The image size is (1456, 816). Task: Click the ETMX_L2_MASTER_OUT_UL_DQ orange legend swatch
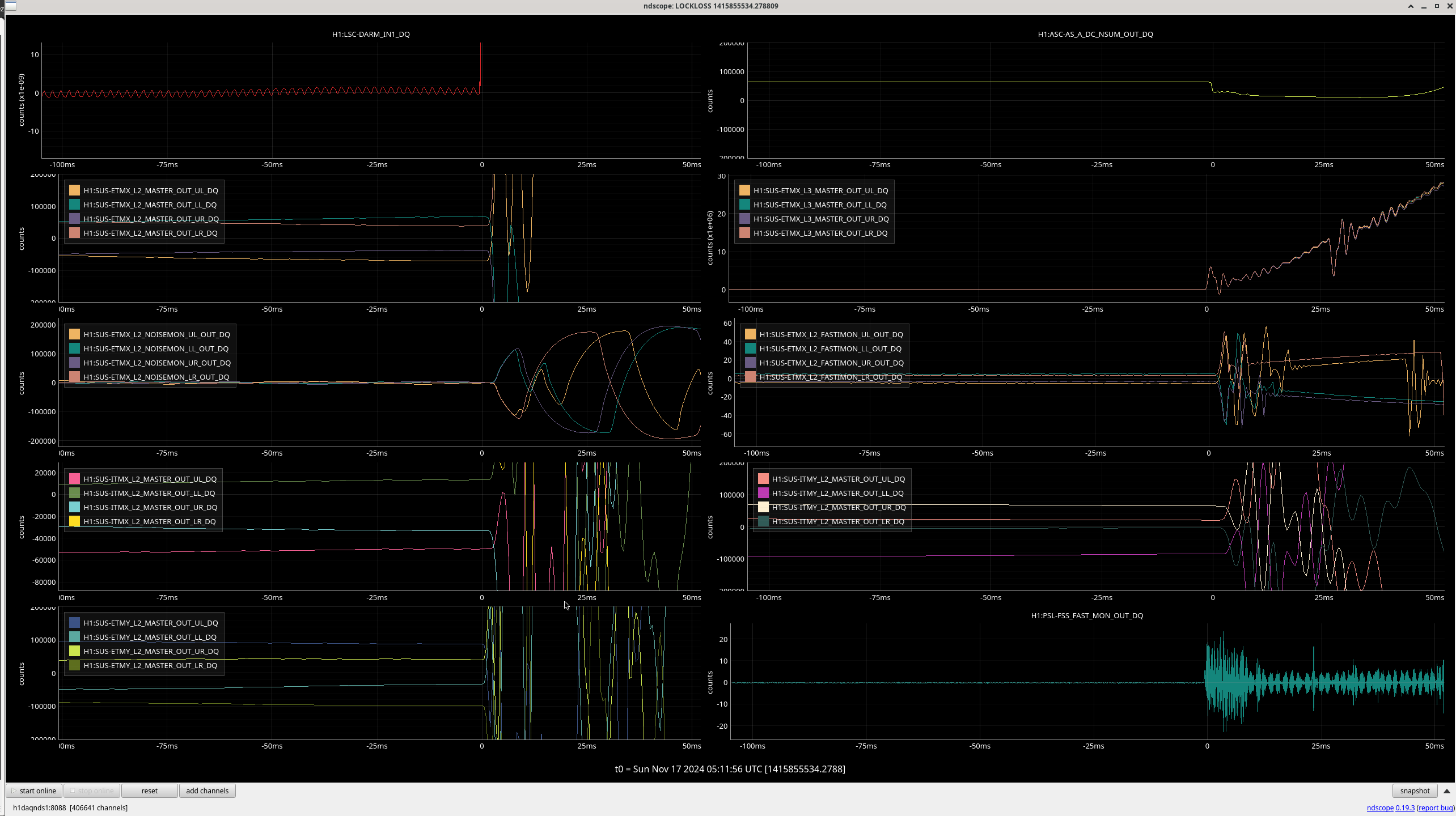(x=74, y=190)
